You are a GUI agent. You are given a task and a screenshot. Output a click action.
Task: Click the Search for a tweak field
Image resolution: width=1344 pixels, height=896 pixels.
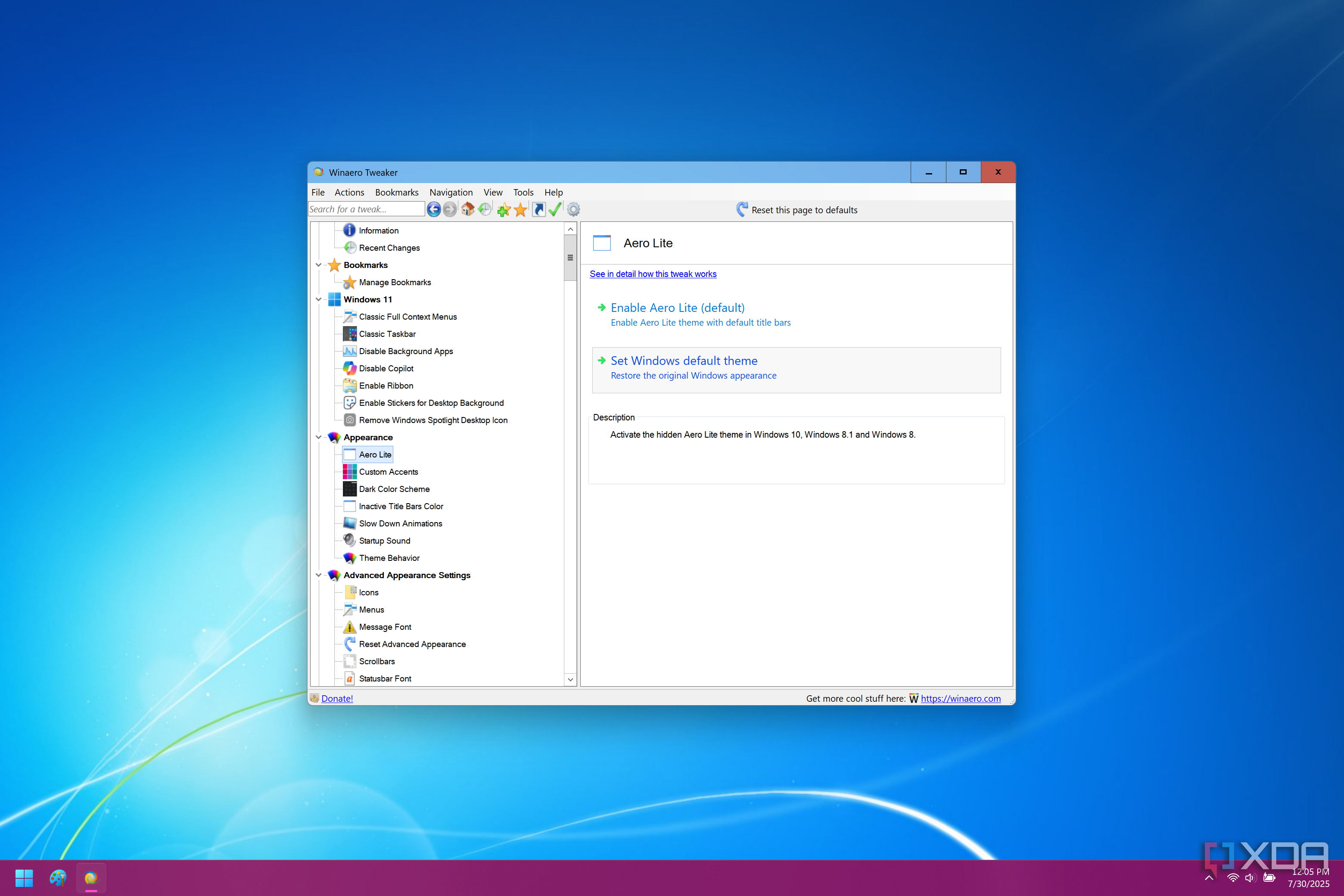click(366, 210)
